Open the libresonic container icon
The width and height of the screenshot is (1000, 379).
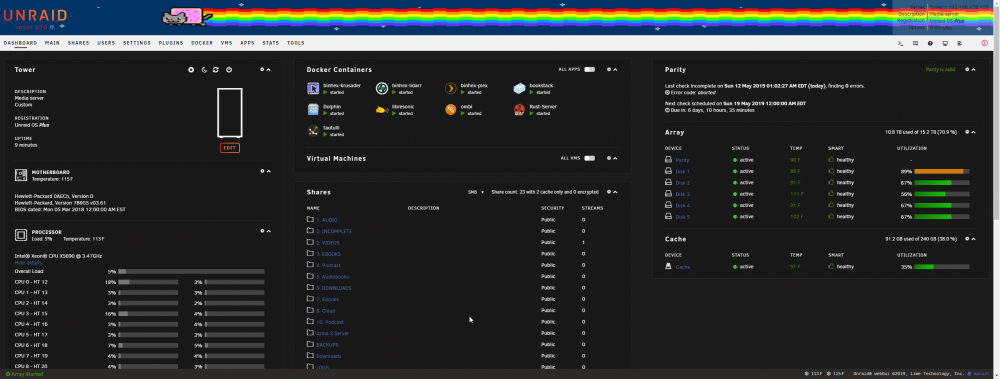(x=381, y=110)
